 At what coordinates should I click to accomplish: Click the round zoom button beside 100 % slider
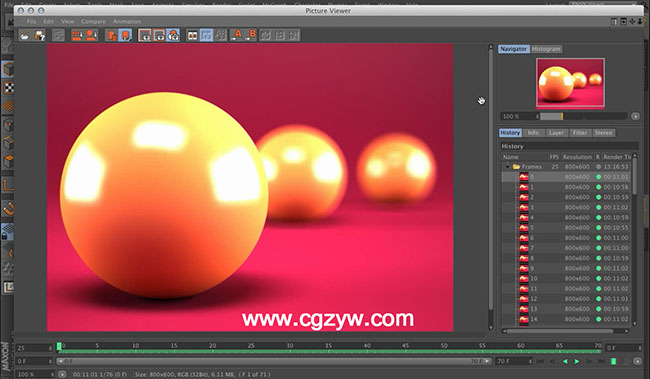(x=635, y=117)
